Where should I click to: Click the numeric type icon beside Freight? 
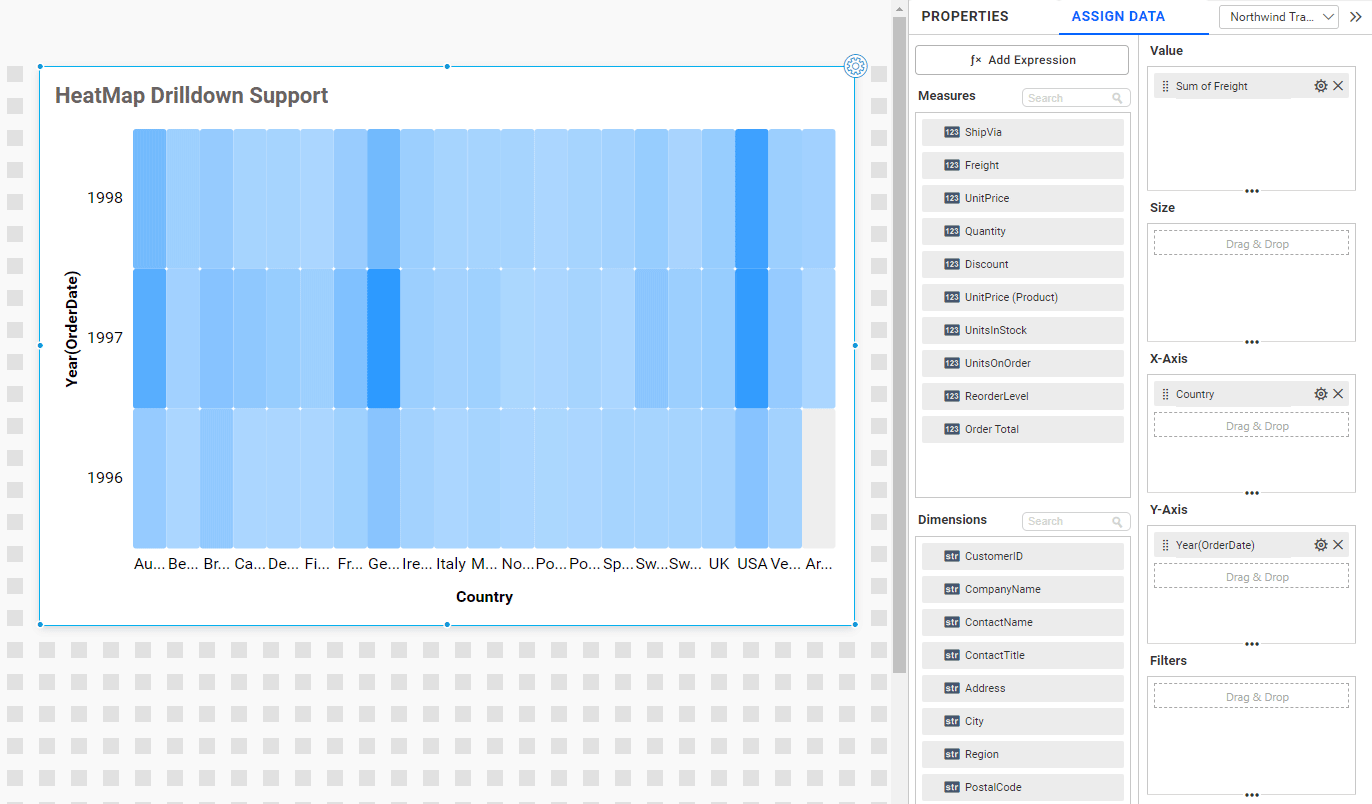(x=951, y=165)
